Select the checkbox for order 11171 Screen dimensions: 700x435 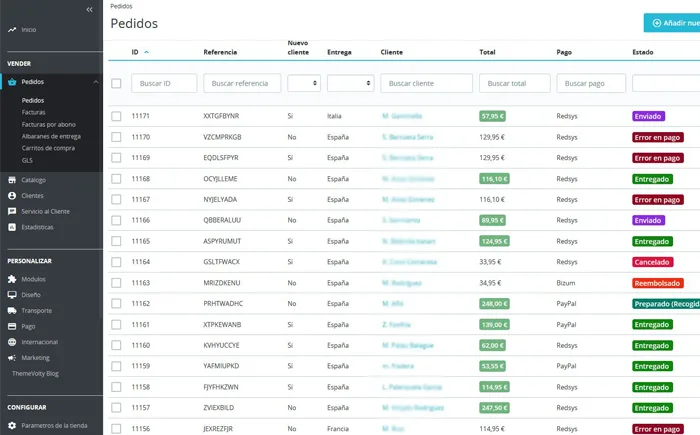[x=117, y=116]
